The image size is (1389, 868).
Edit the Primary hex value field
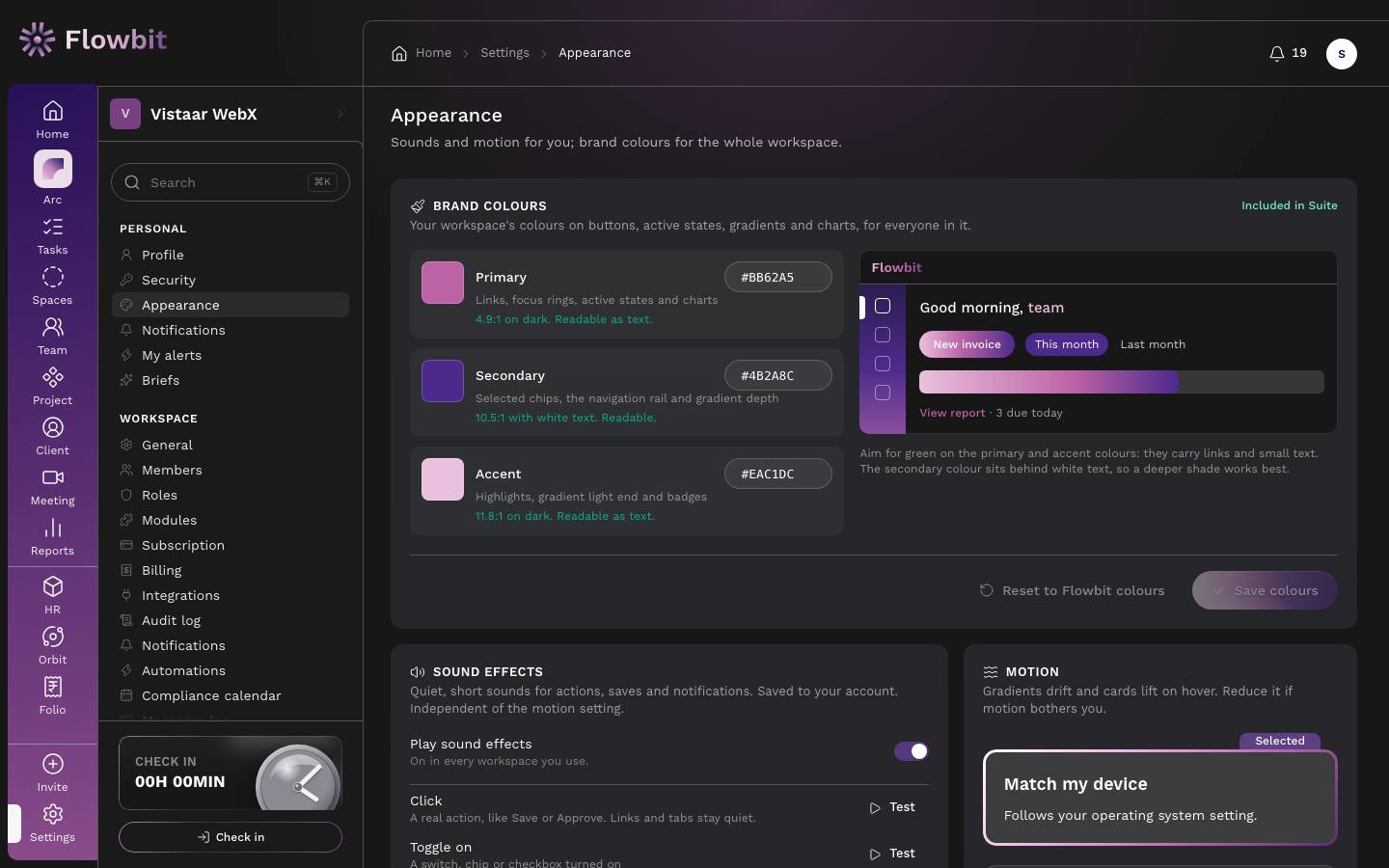click(x=778, y=277)
